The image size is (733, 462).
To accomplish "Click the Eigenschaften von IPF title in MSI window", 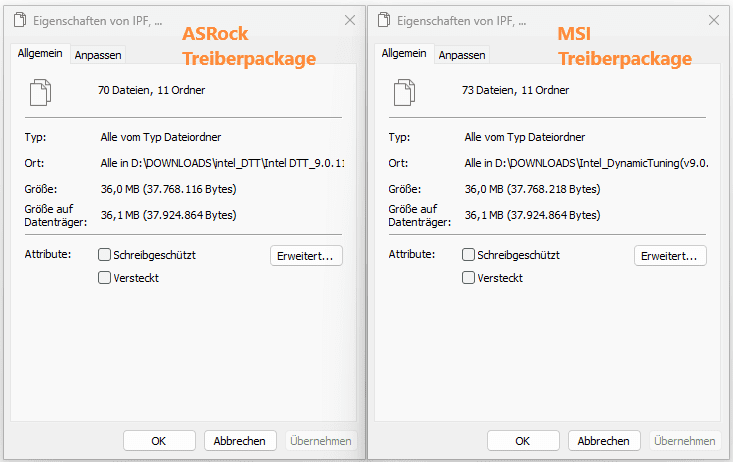I will click(x=461, y=21).
